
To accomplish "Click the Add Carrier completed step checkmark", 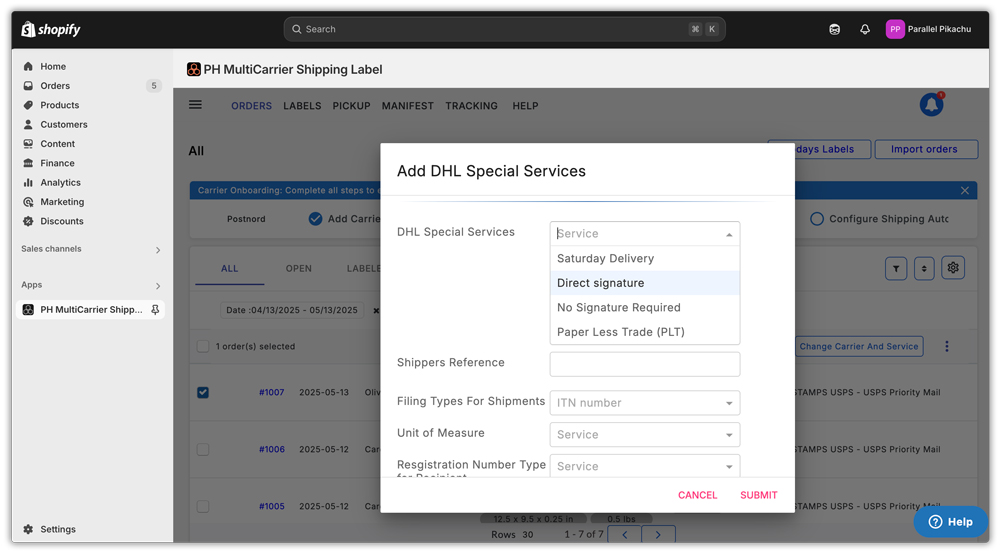I will pos(315,219).
